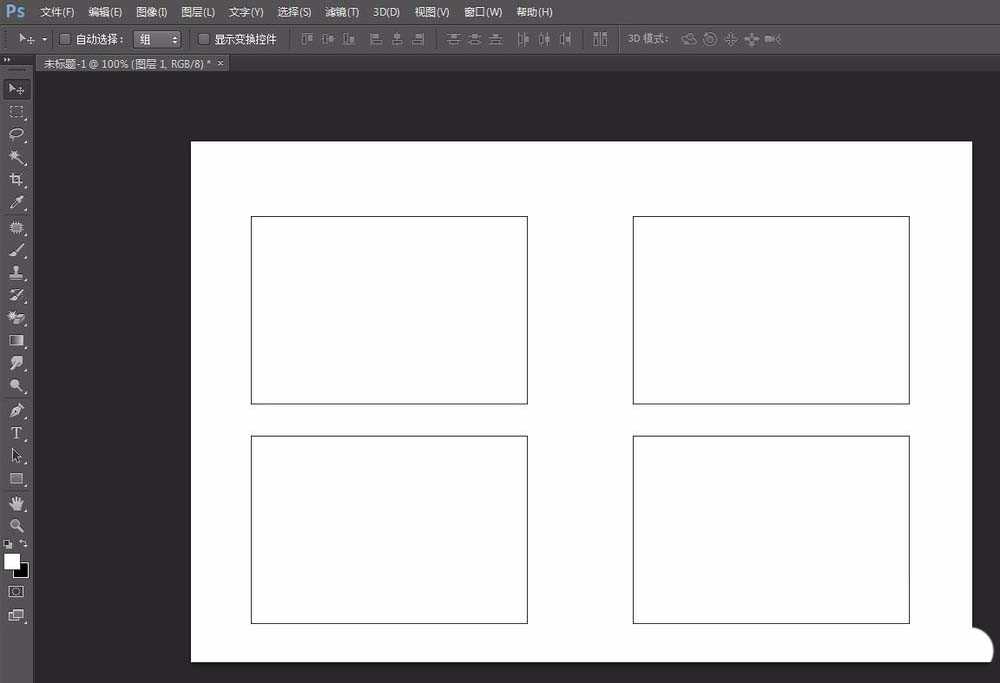Expand the collapsed tools panel double arrows
Screen dimensions: 1000x683
pyautogui.click(x=8, y=60)
